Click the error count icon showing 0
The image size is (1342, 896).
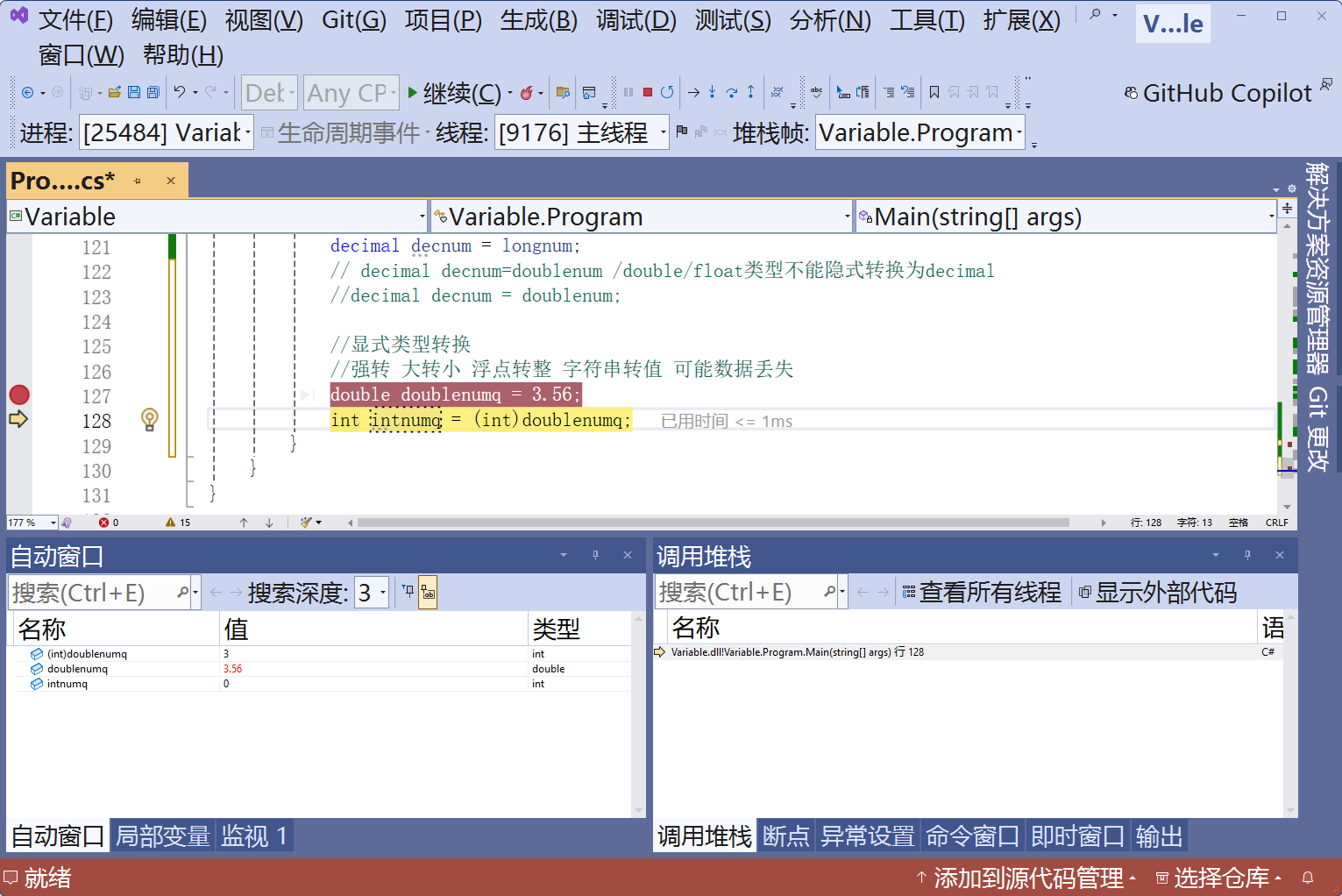coord(104,523)
